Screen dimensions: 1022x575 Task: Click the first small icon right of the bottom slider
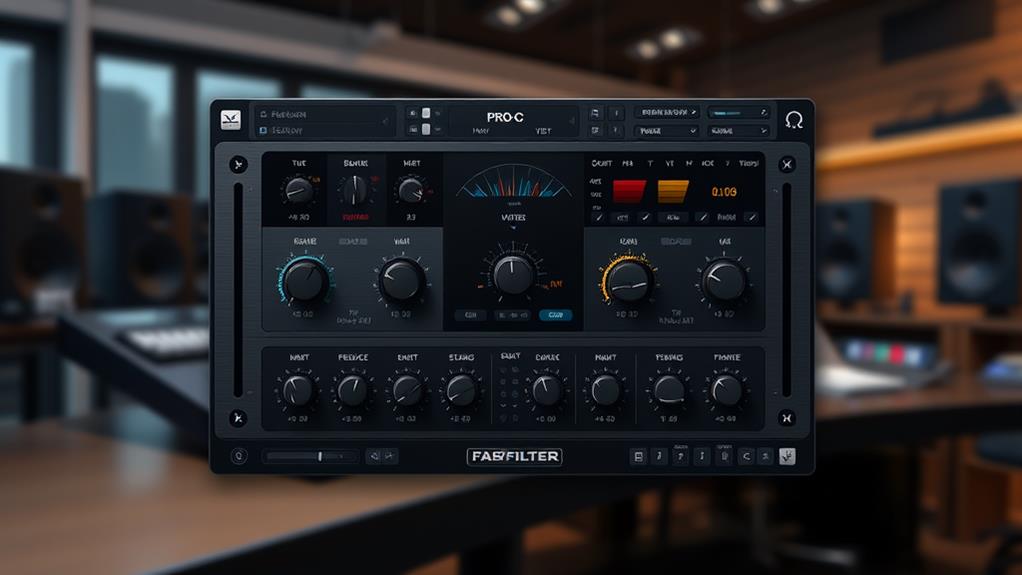(x=374, y=456)
